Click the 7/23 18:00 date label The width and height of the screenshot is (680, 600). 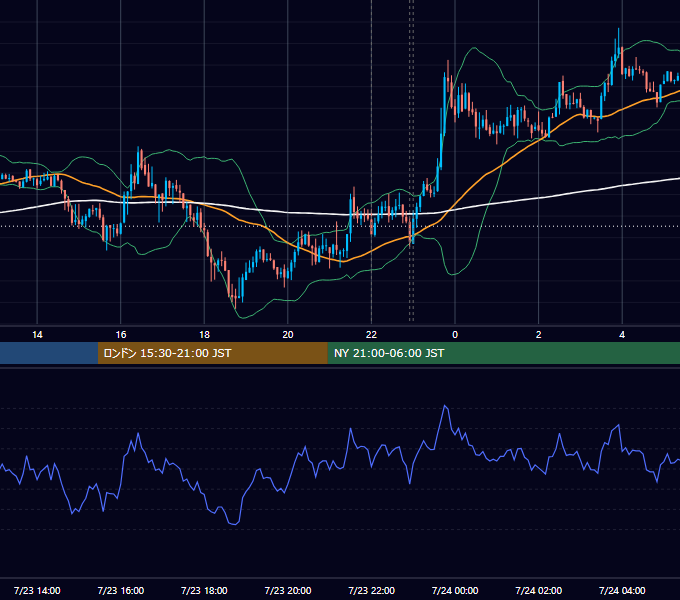coord(204,590)
